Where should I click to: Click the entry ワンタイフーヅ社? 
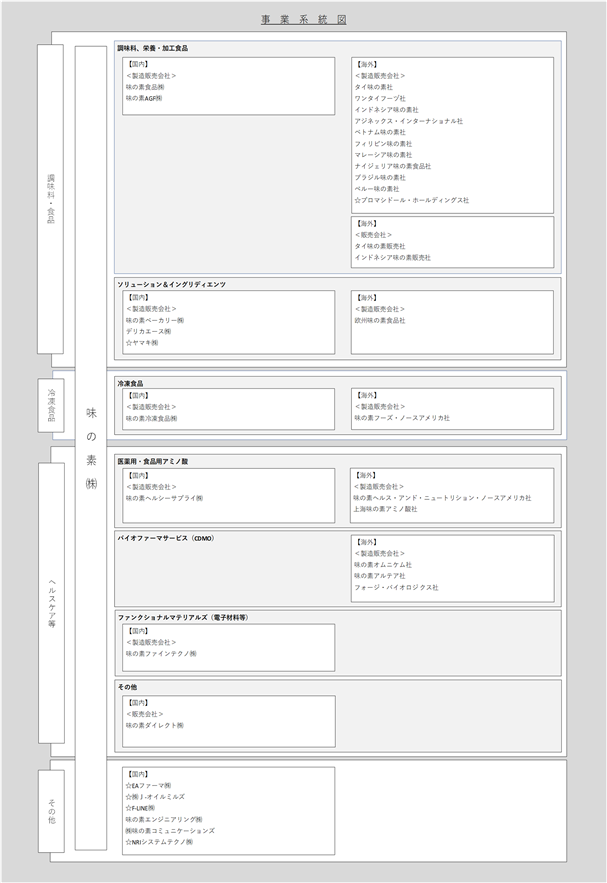click(380, 99)
